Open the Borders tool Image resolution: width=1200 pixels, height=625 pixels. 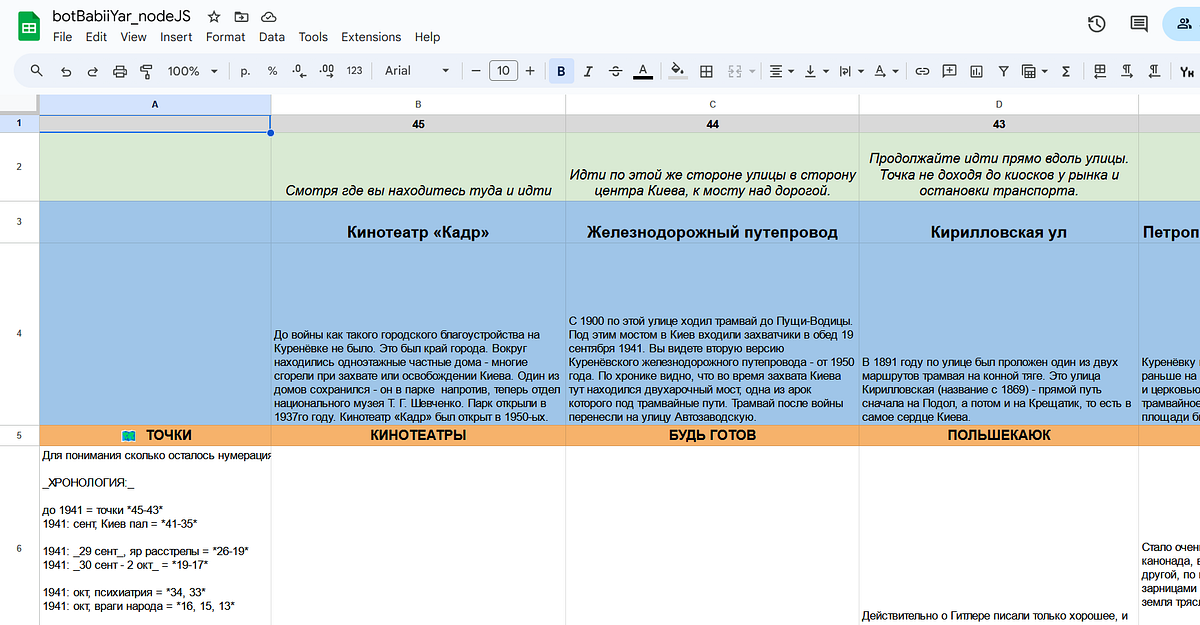(x=706, y=71)
